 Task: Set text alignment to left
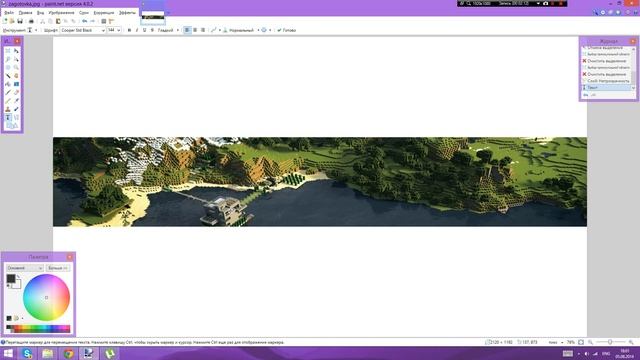click(187, 30)
